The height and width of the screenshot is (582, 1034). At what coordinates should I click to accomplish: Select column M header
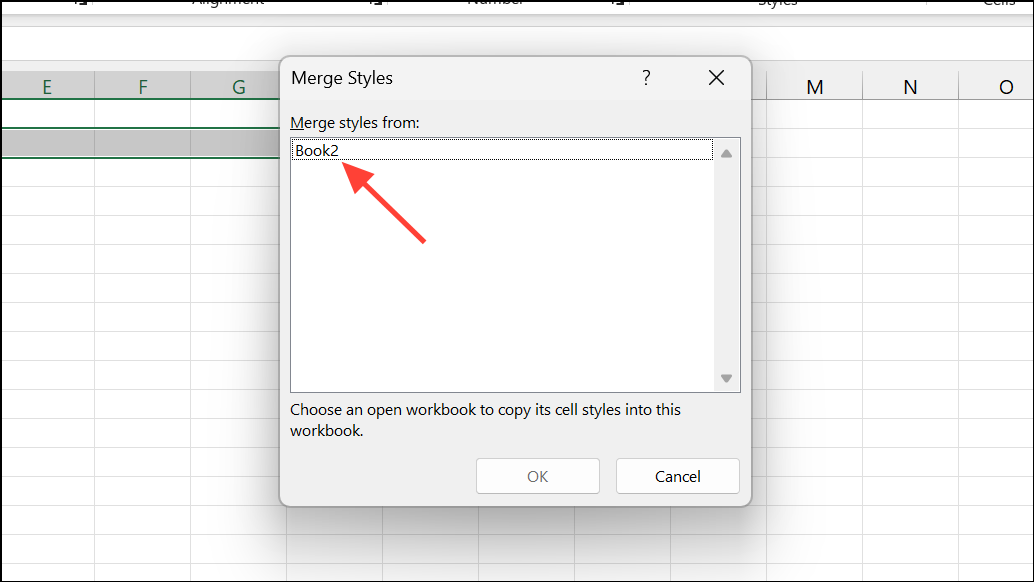tap(814, 87)
